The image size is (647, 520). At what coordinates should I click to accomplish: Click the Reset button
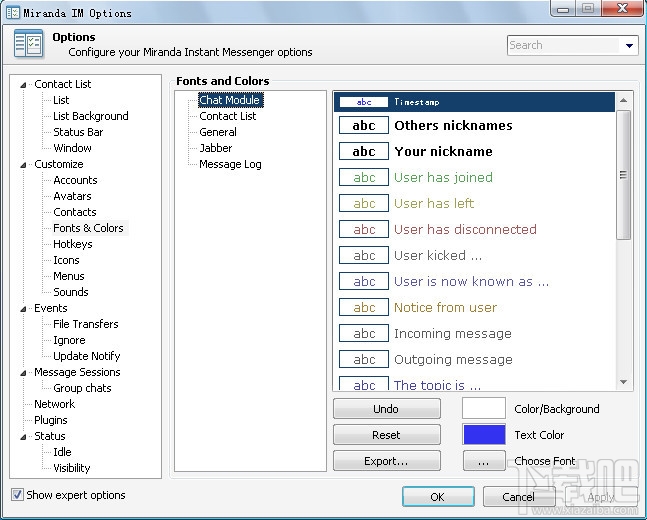pos(387,435)
